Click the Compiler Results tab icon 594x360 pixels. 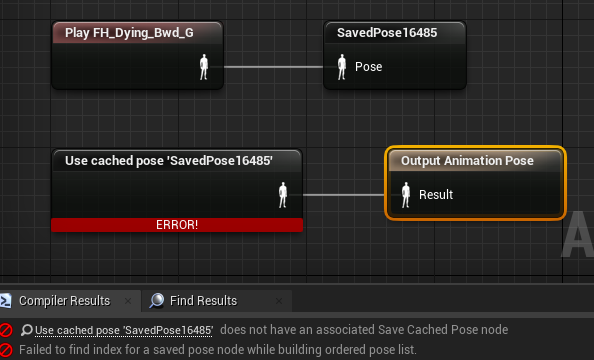click(5, 301)
